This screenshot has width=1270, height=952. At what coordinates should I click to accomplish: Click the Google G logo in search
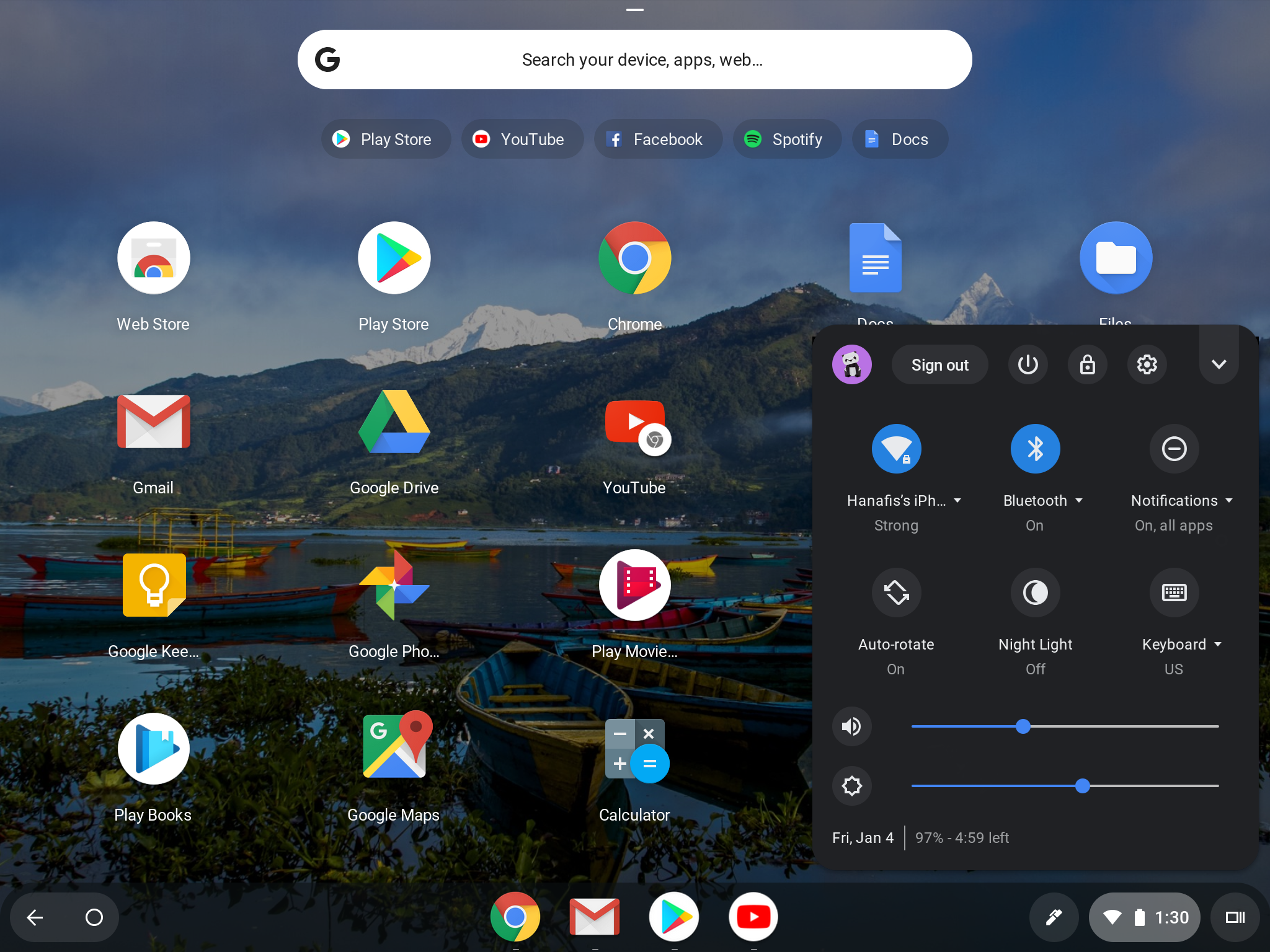[x=327, y=59]
